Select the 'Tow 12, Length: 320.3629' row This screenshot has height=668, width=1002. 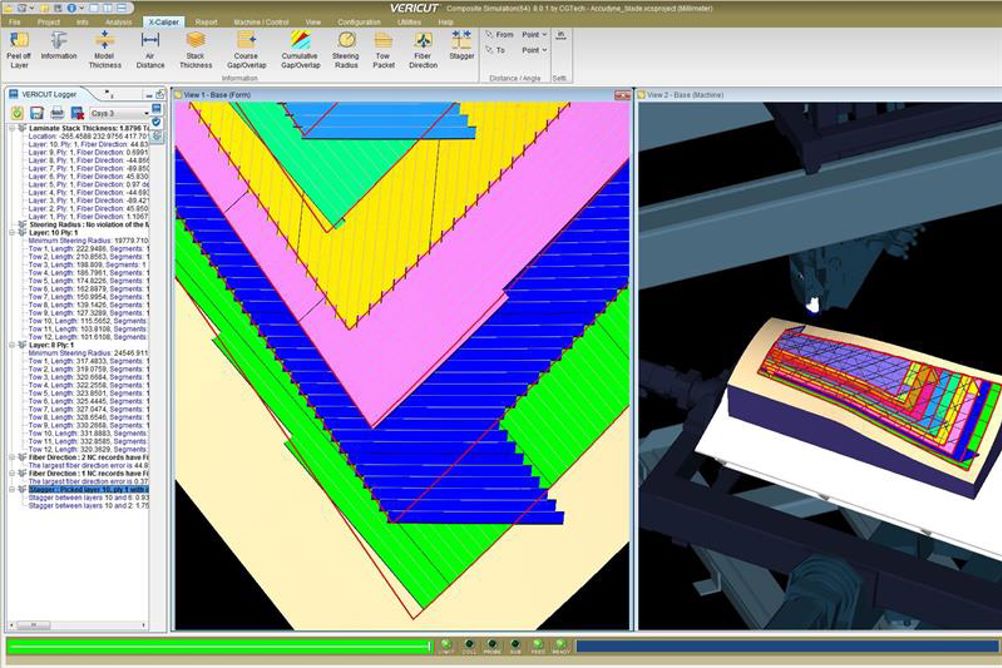coord(89,449)
